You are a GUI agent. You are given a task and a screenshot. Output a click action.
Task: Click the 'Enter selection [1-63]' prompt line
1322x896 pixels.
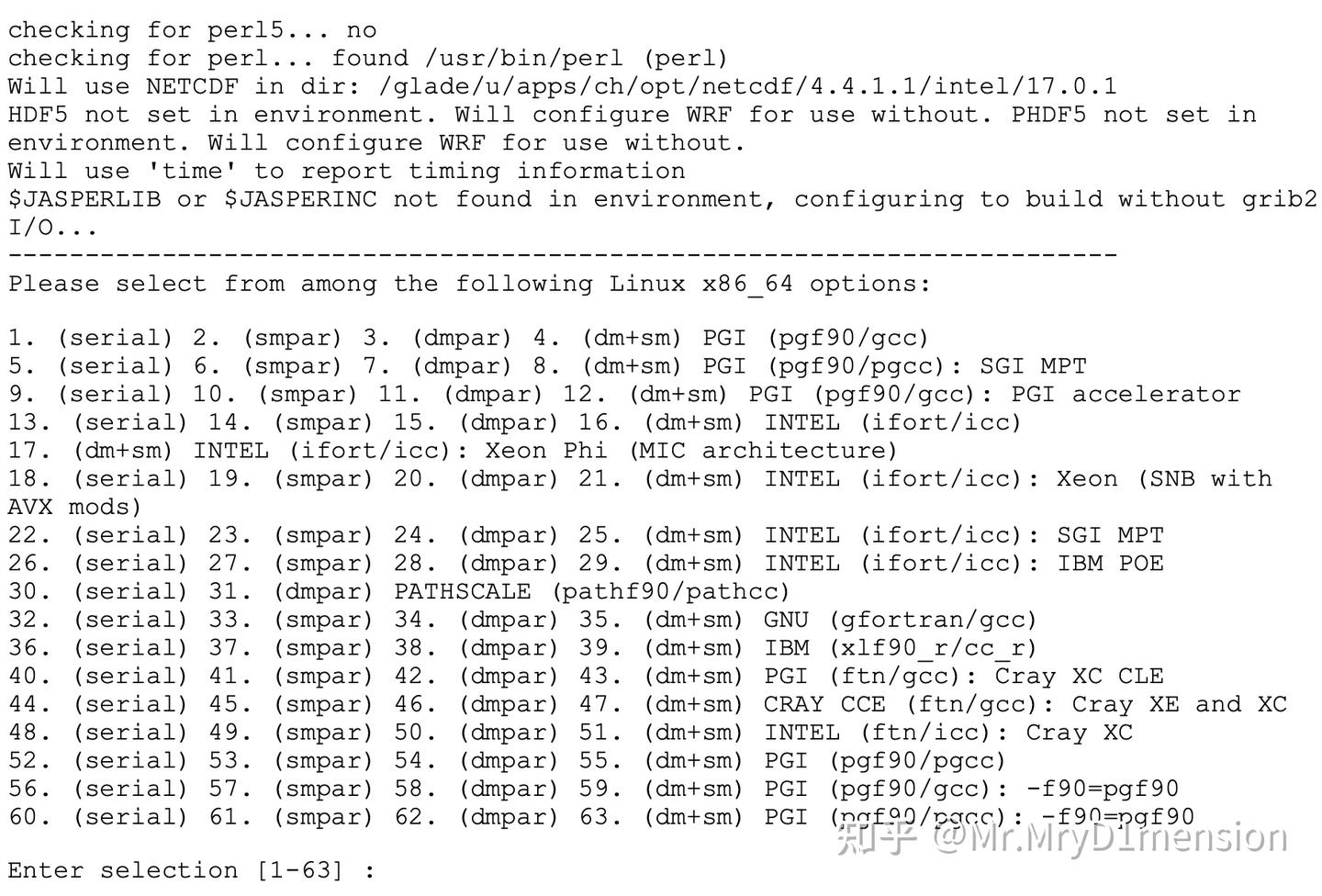tap(192, 870)
